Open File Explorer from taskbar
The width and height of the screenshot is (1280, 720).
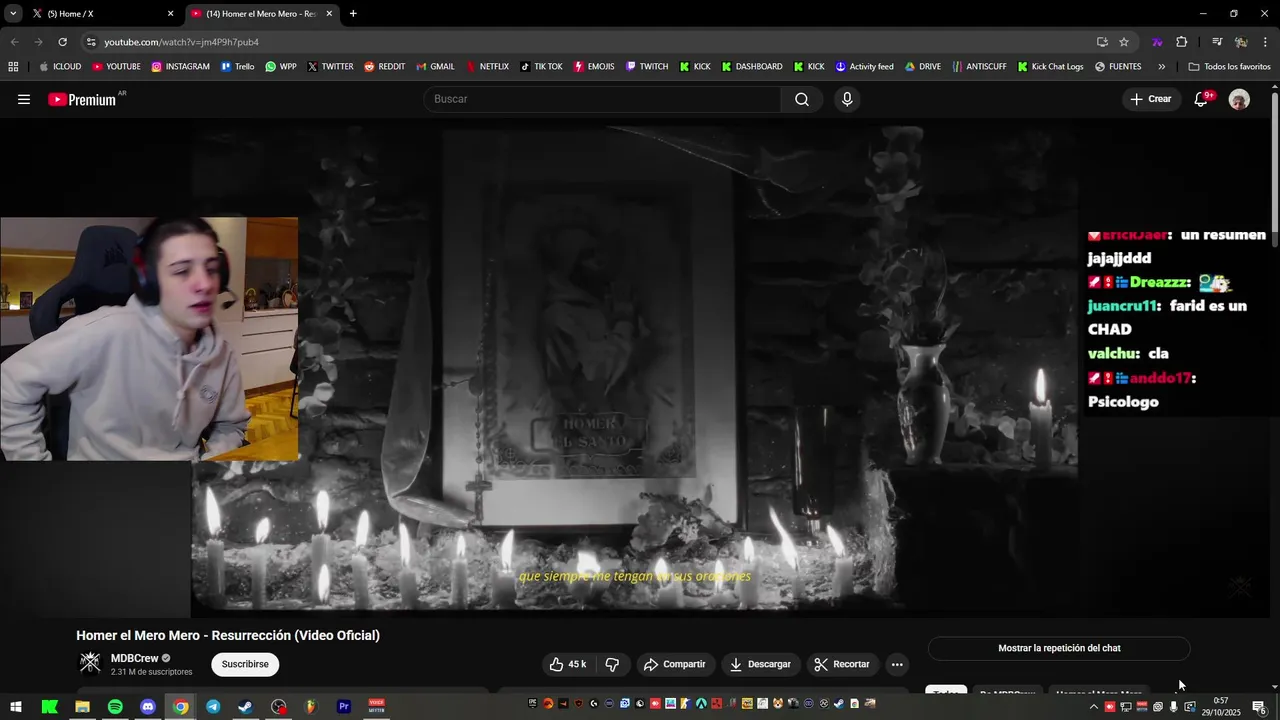[x=82, y=706]
